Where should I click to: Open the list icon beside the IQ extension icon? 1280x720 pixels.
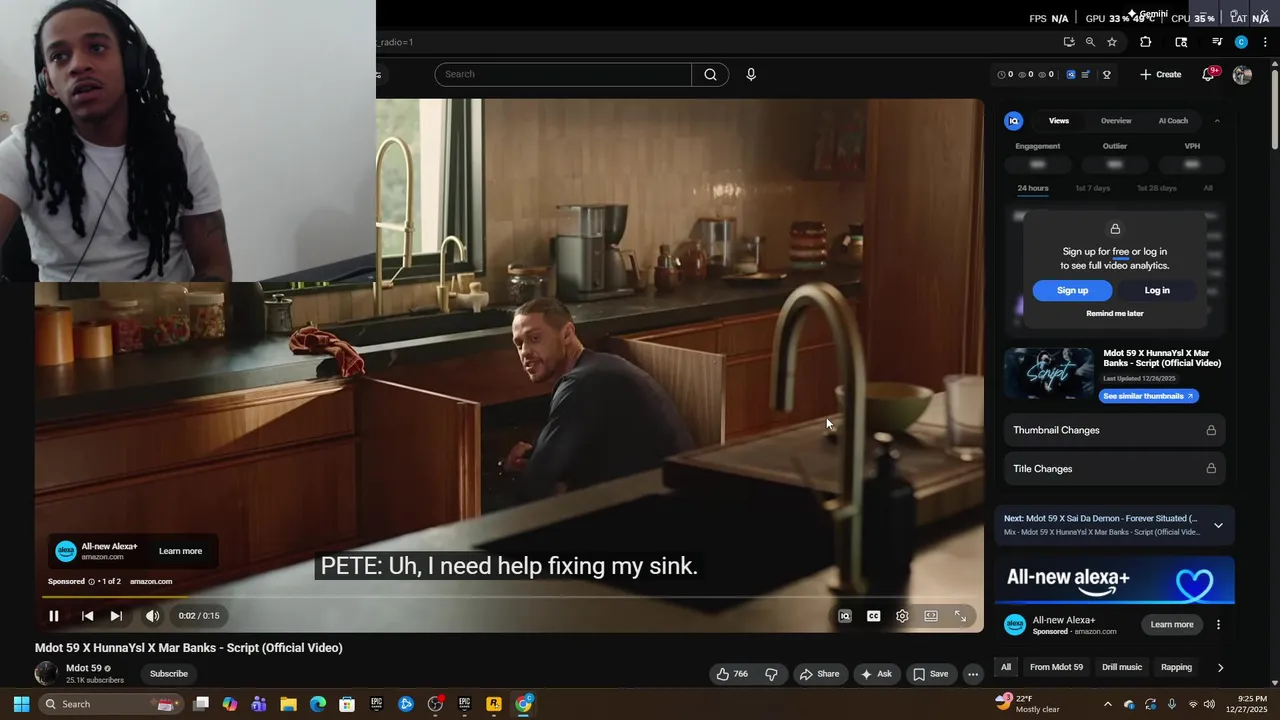(1086, 75)
